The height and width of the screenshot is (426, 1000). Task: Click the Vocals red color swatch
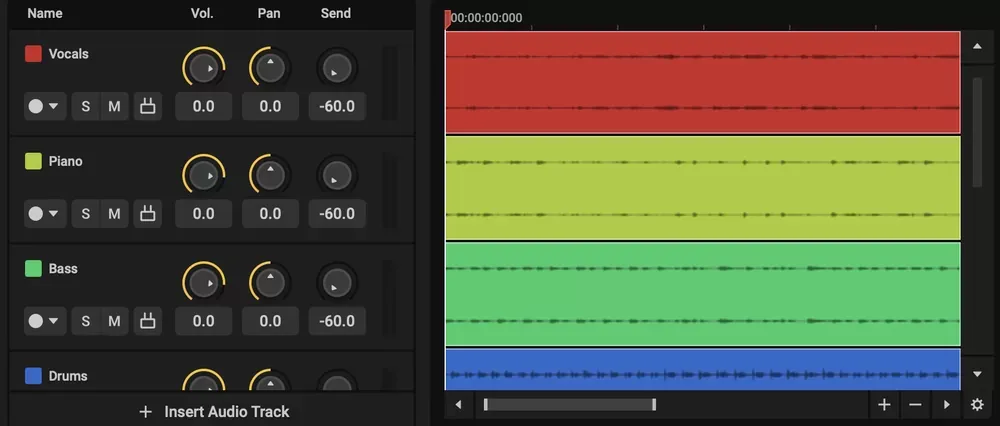coord(33,54)
